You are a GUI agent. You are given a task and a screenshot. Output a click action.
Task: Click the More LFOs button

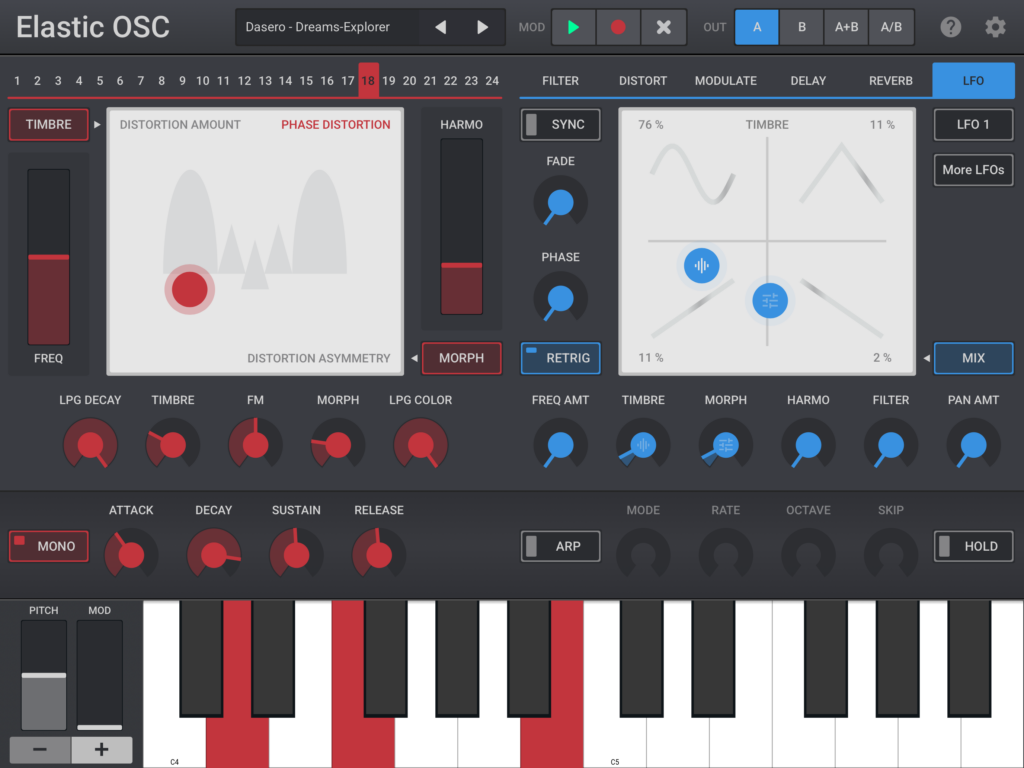point(973,170)
